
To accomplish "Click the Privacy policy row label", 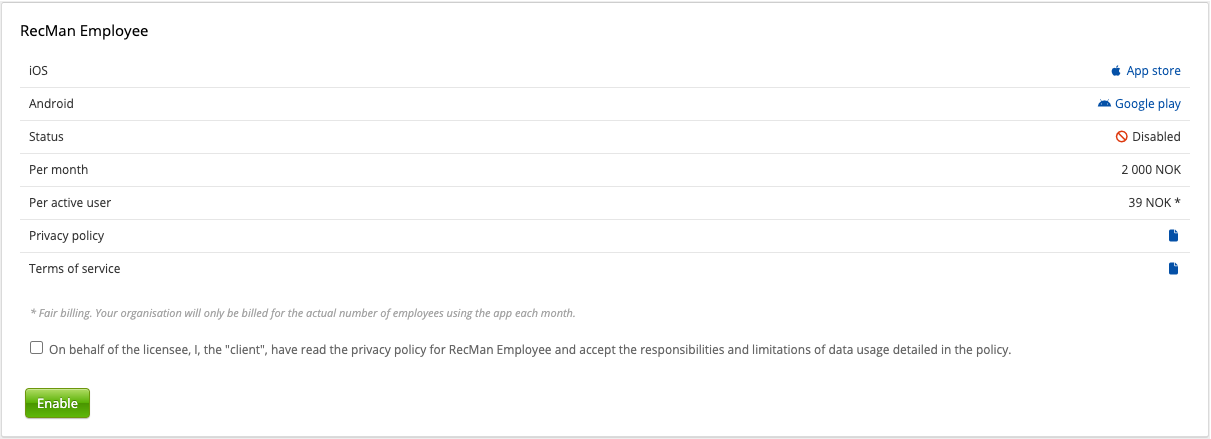I will (x=67, y=236).
